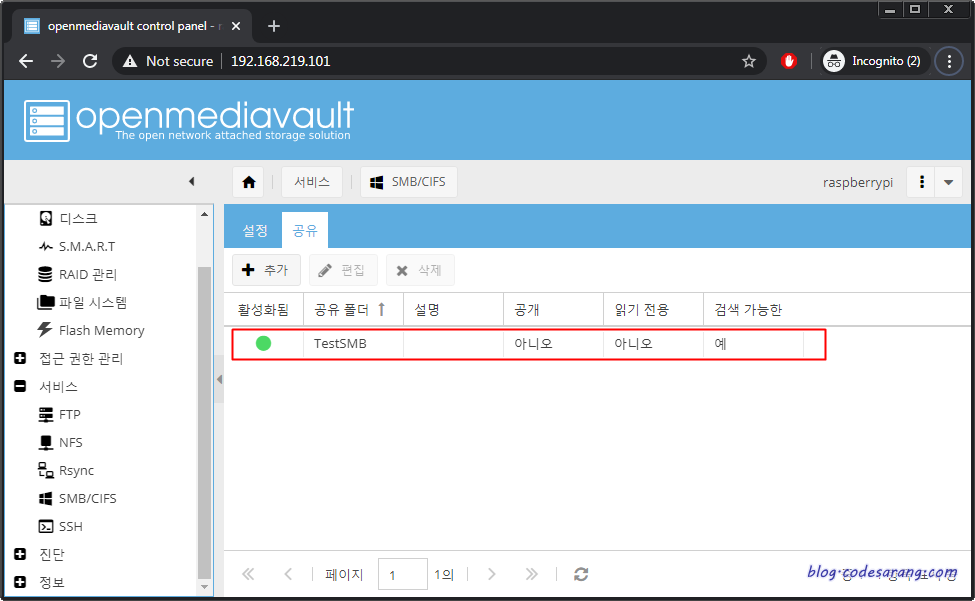Viewport: 975px width, 601px height.
Task: Click the openmediavault logo
Action: pyautogui.click(x=189, y=120)
